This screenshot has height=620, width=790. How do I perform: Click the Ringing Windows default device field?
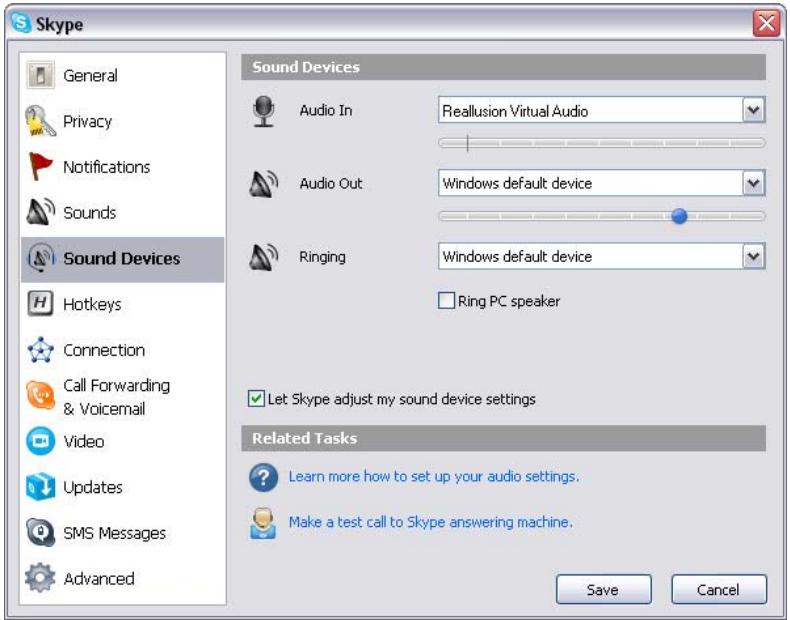(602, 256)
